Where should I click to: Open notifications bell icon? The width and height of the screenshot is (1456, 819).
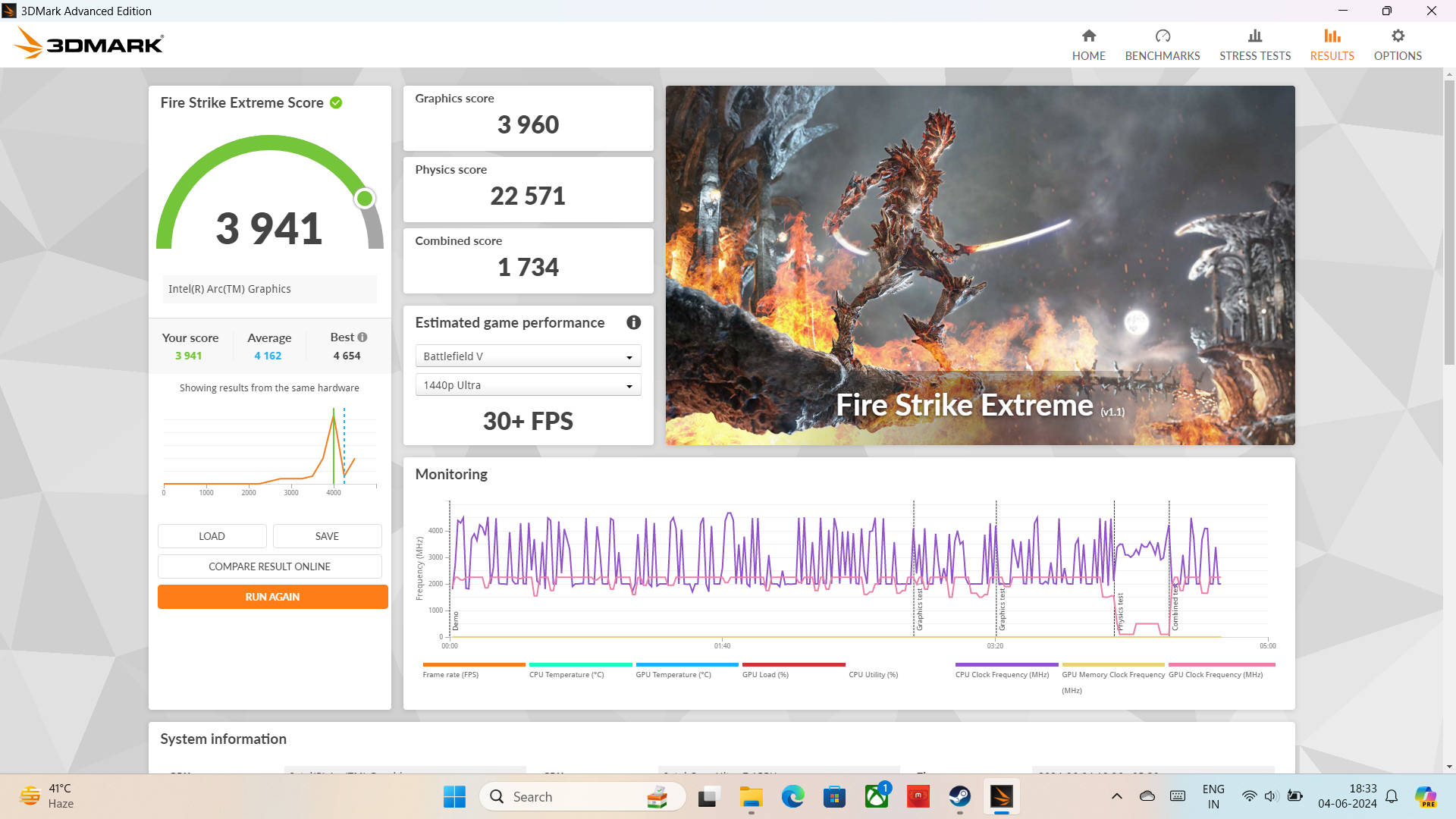1392,796
